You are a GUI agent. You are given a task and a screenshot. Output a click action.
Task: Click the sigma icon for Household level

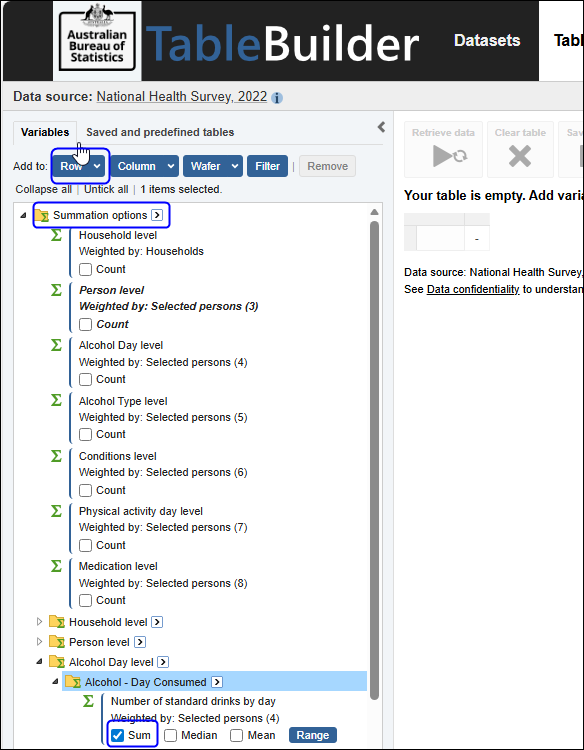click(x=56, y=235)
